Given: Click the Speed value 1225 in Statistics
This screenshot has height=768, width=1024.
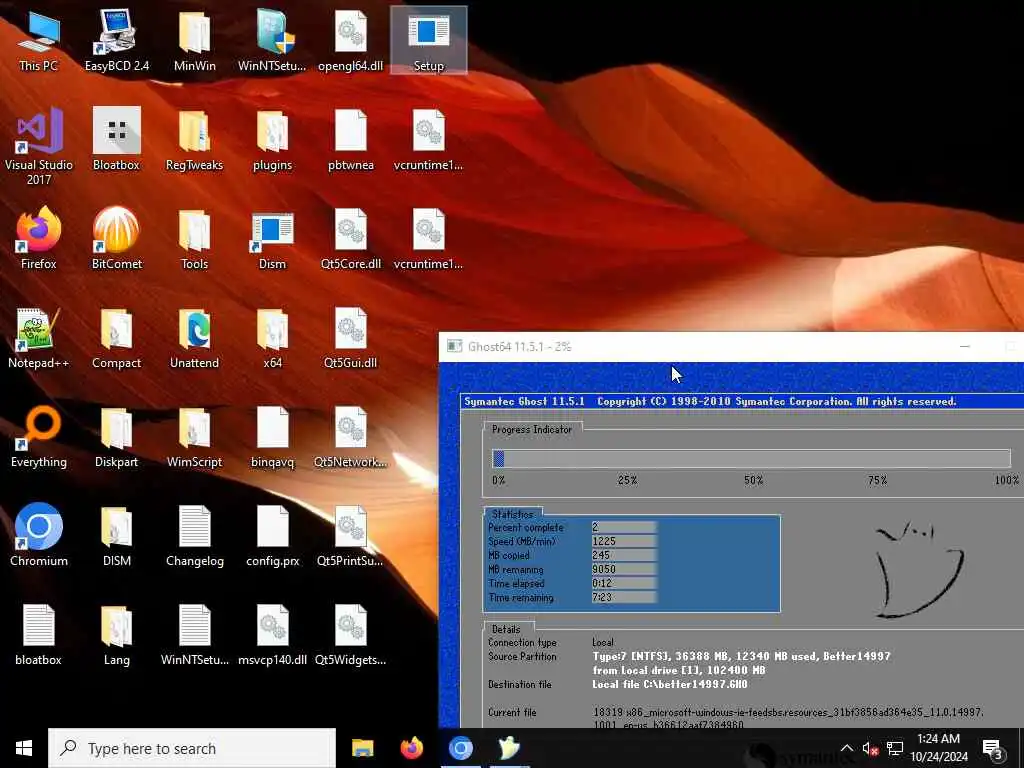Looking at the screenshot, I should pyautogui.click(x=623, y=541).
